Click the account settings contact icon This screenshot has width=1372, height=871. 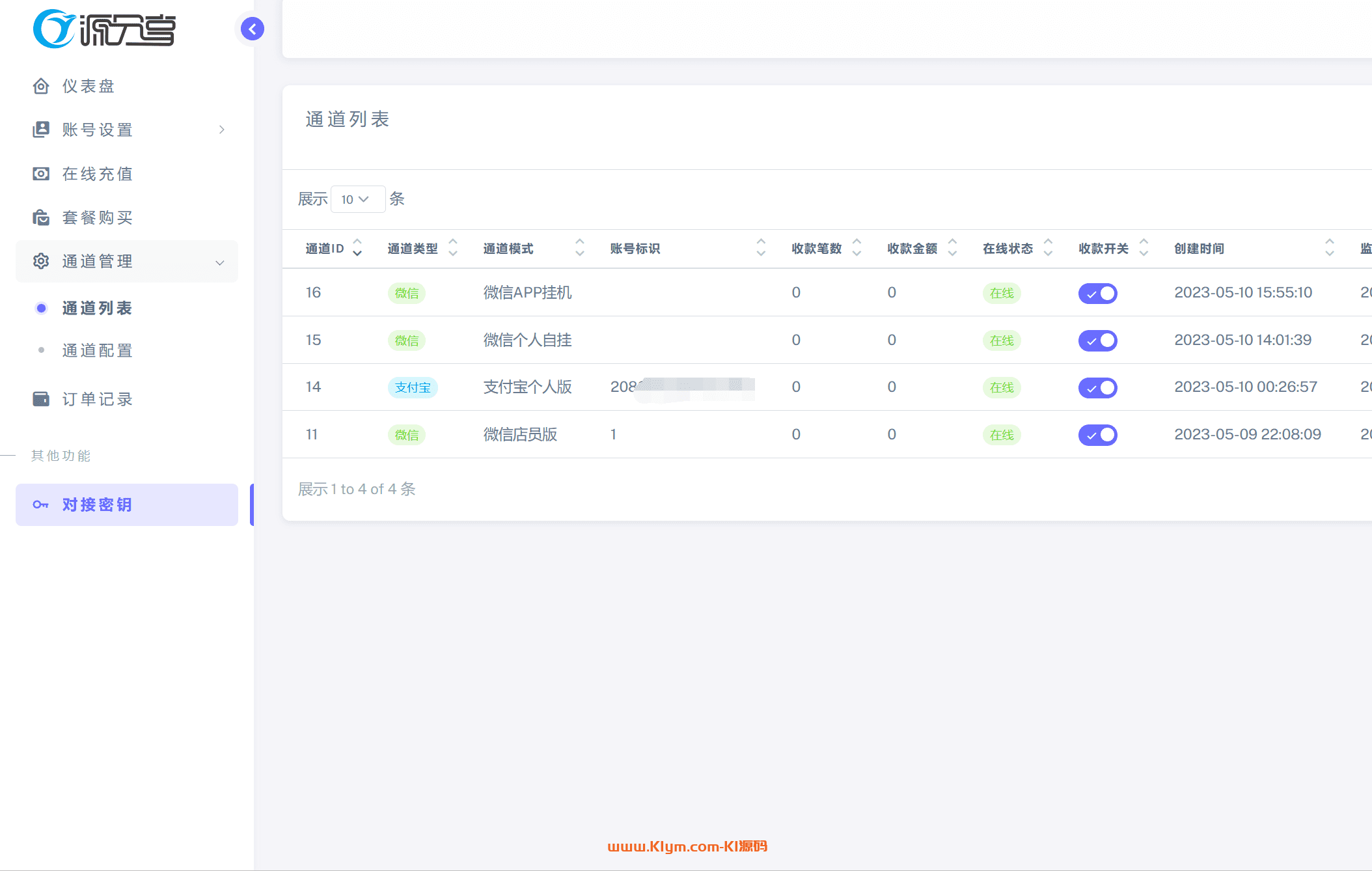click(41, 130)
